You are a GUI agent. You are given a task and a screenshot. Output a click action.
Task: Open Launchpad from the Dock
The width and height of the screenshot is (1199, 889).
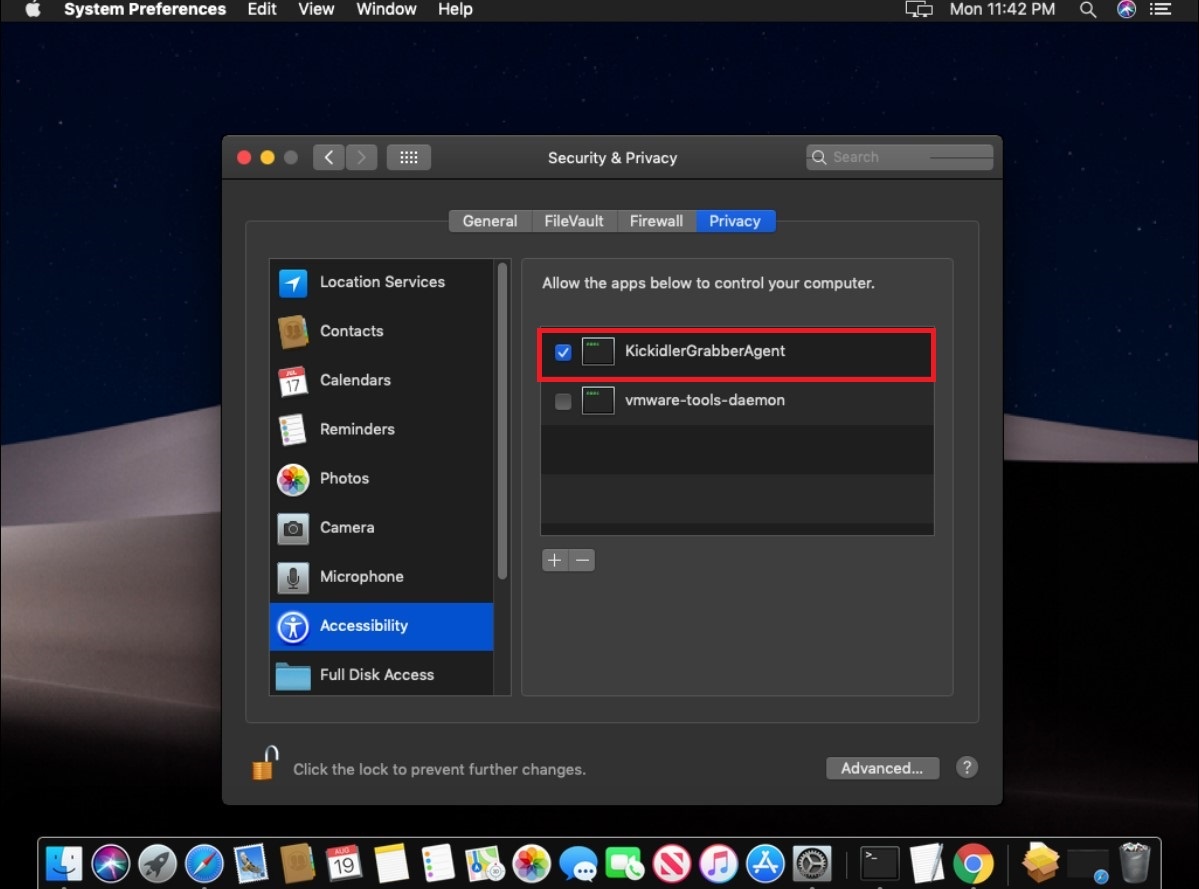tap(158, 864)
